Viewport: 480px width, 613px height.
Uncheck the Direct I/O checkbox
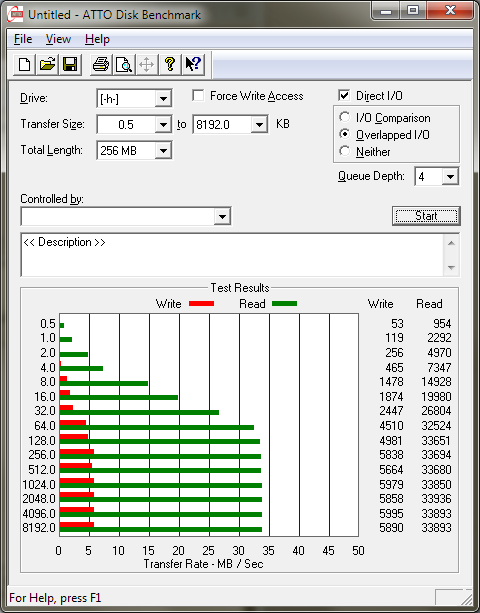[344, 95]
